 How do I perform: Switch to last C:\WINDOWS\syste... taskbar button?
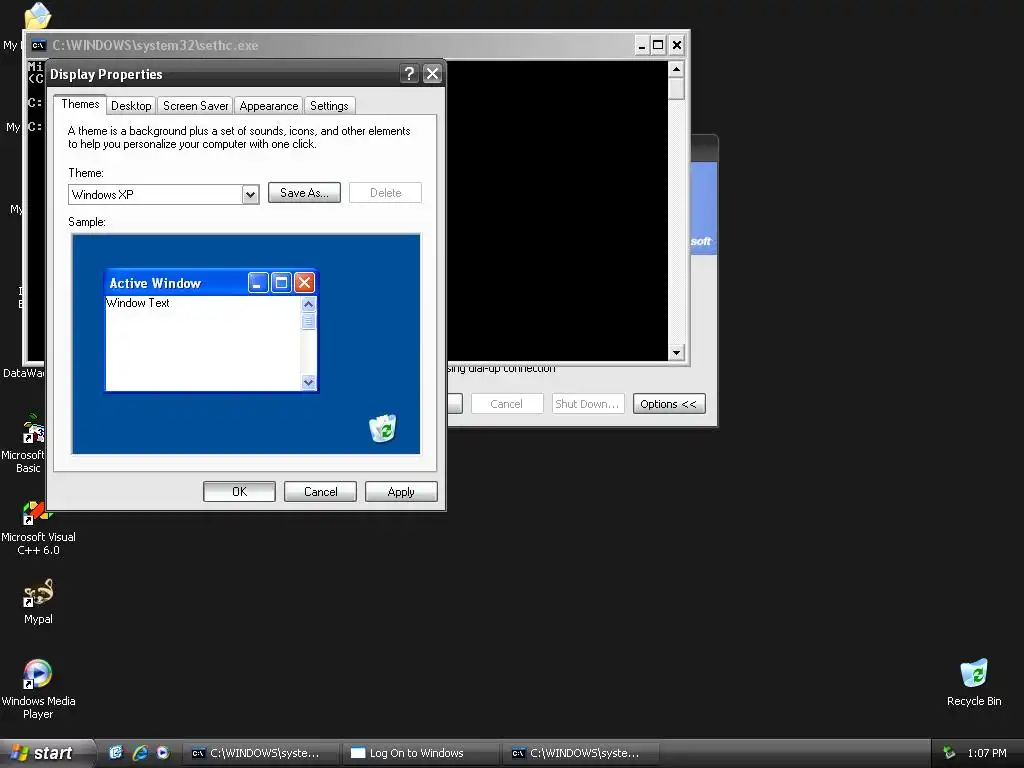point(581,753)
